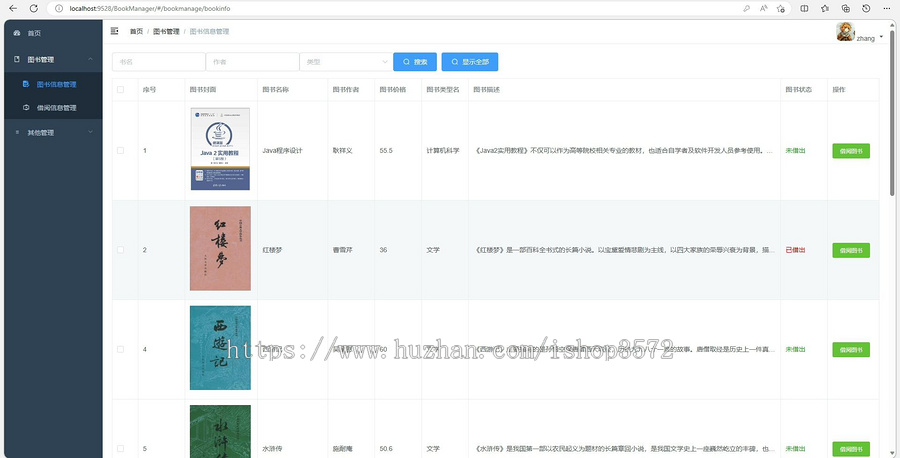This screenshot has height=458, width=900.
Task: Click 未借出 status for Java程序设计
Action: tap(796, 150)
